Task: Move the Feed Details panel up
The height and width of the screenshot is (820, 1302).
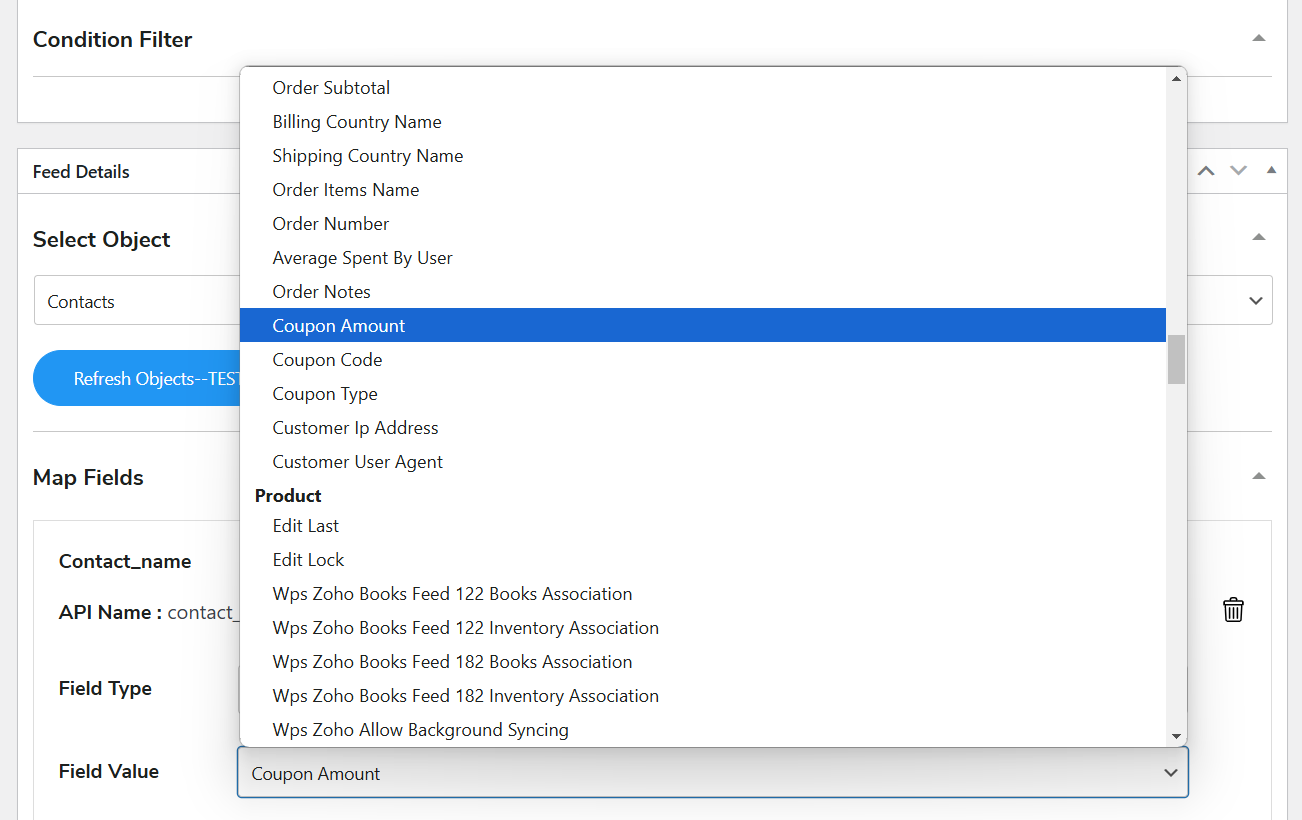Action: [x=1205, y=171]
